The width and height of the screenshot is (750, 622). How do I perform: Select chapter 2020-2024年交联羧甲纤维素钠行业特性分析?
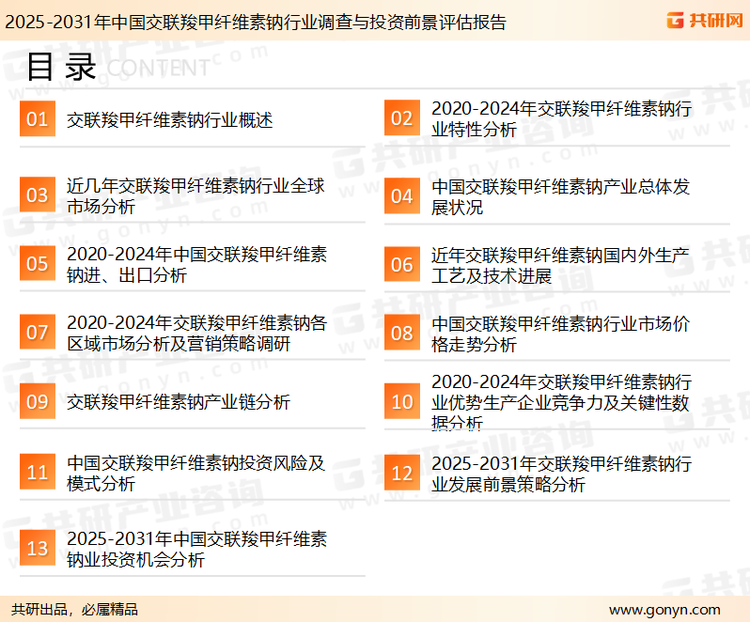pyautogui.click(x=561, y=119)
